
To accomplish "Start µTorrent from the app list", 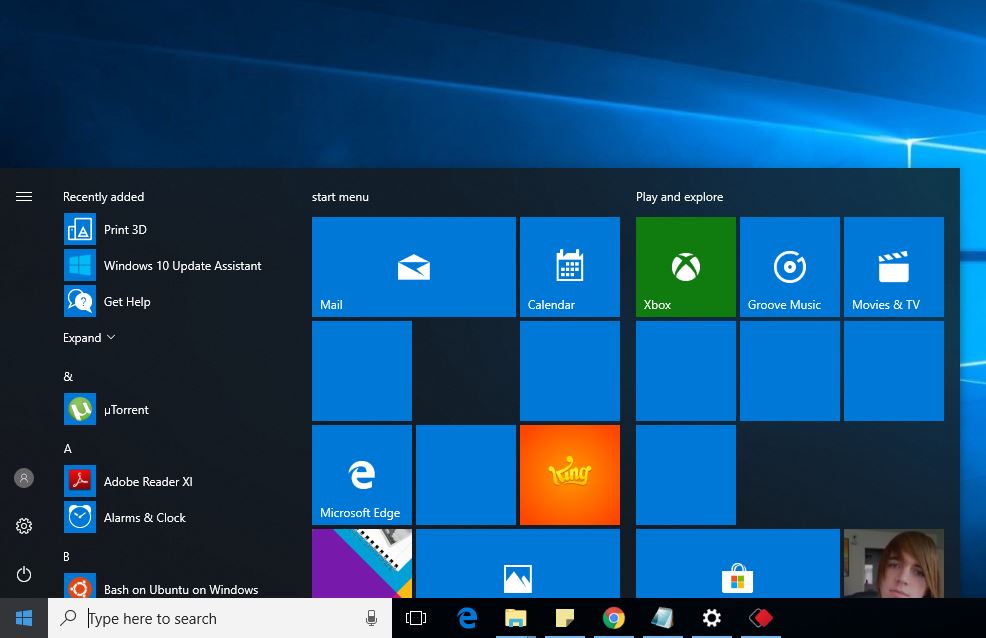I will (126, 409).
